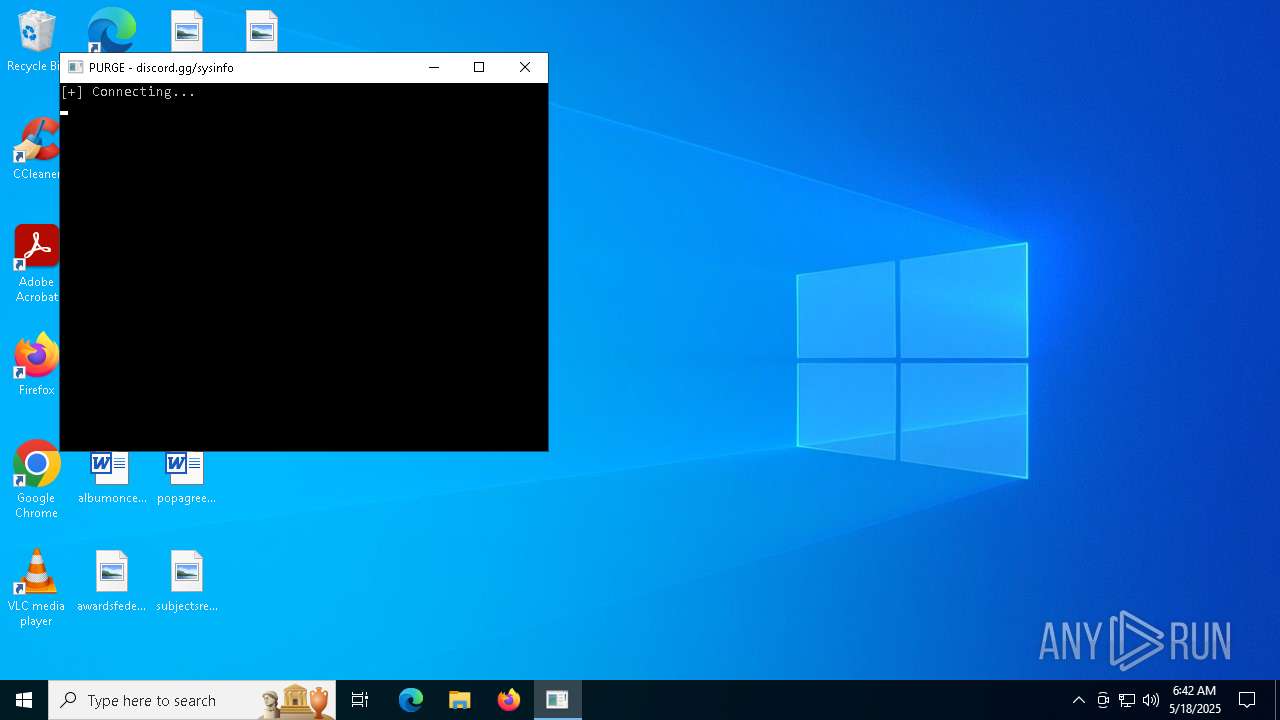Click the PURGE console taskbar button
This screenshot has width=1280, height=720.
click(557, 700)
